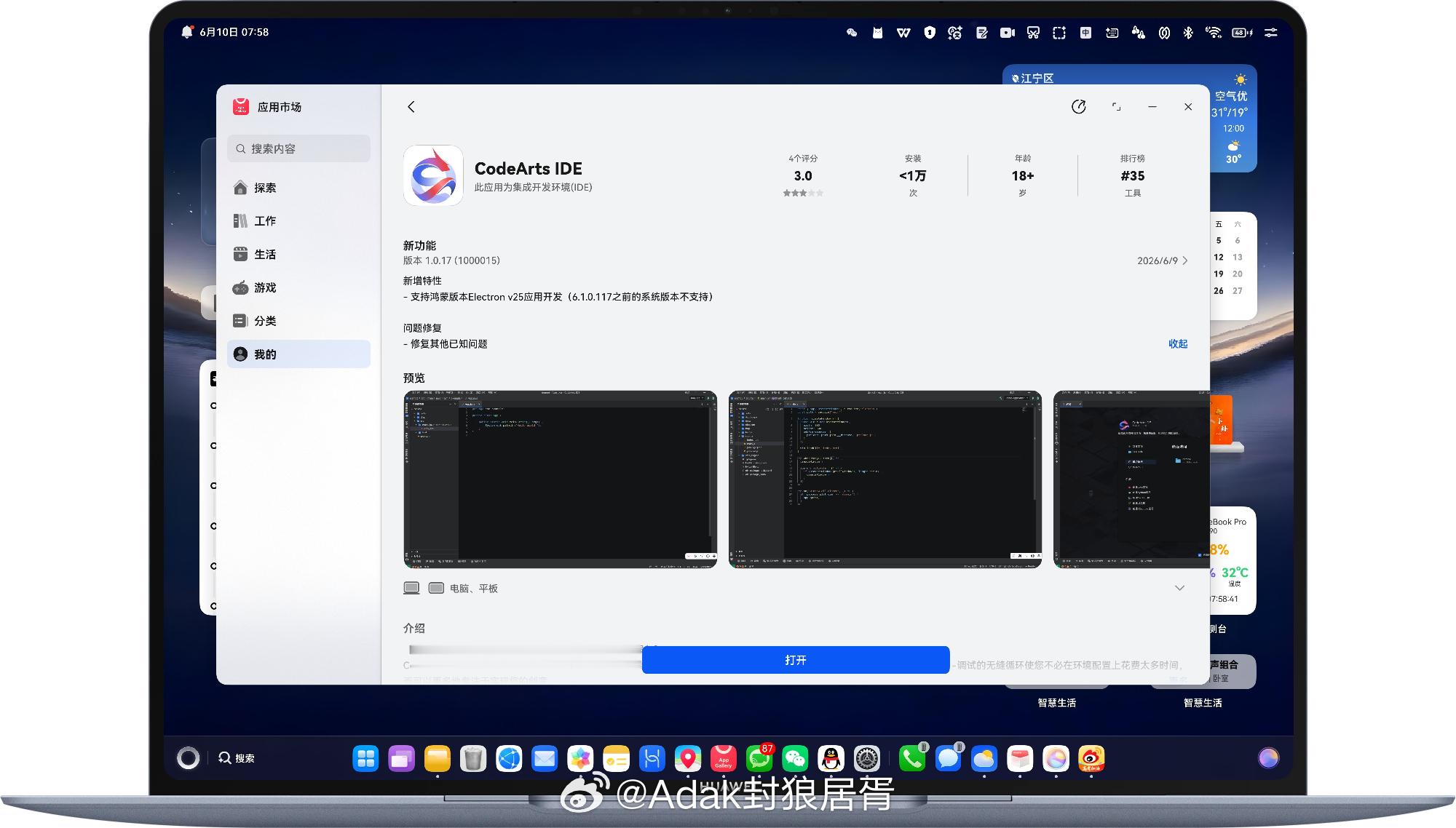The width and height of the screenshot is (1456, 828).
Task: Open the CodeArts IDE app logo
Action: coord(433,175)
